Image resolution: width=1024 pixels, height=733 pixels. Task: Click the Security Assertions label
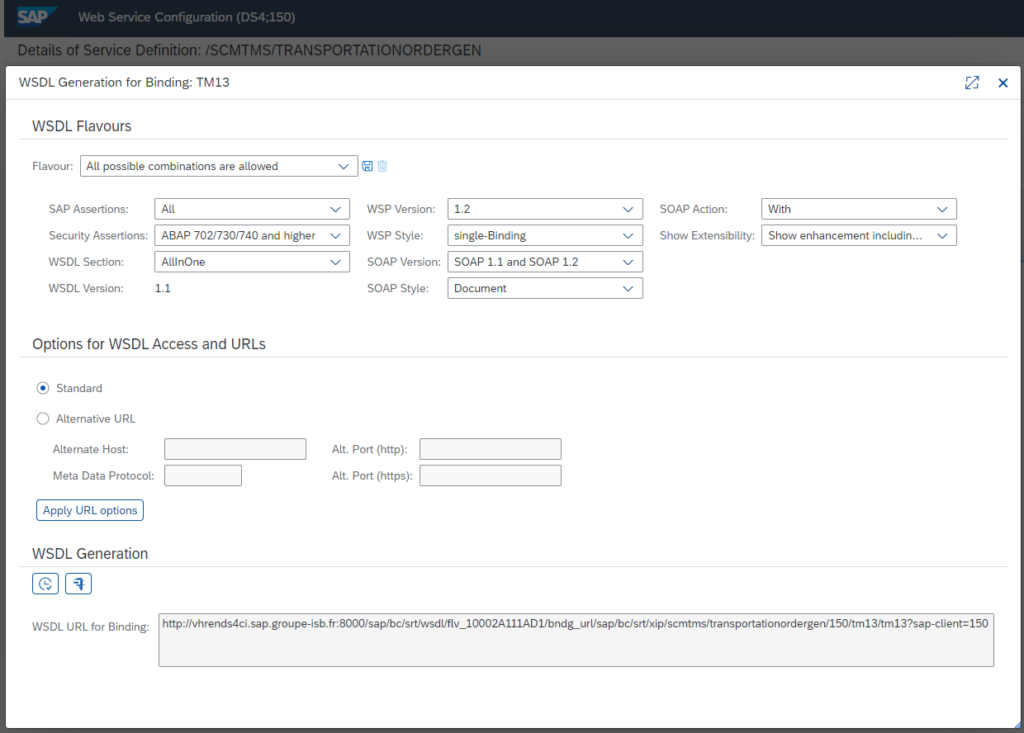pyautogui.click(x=98, y=235)
